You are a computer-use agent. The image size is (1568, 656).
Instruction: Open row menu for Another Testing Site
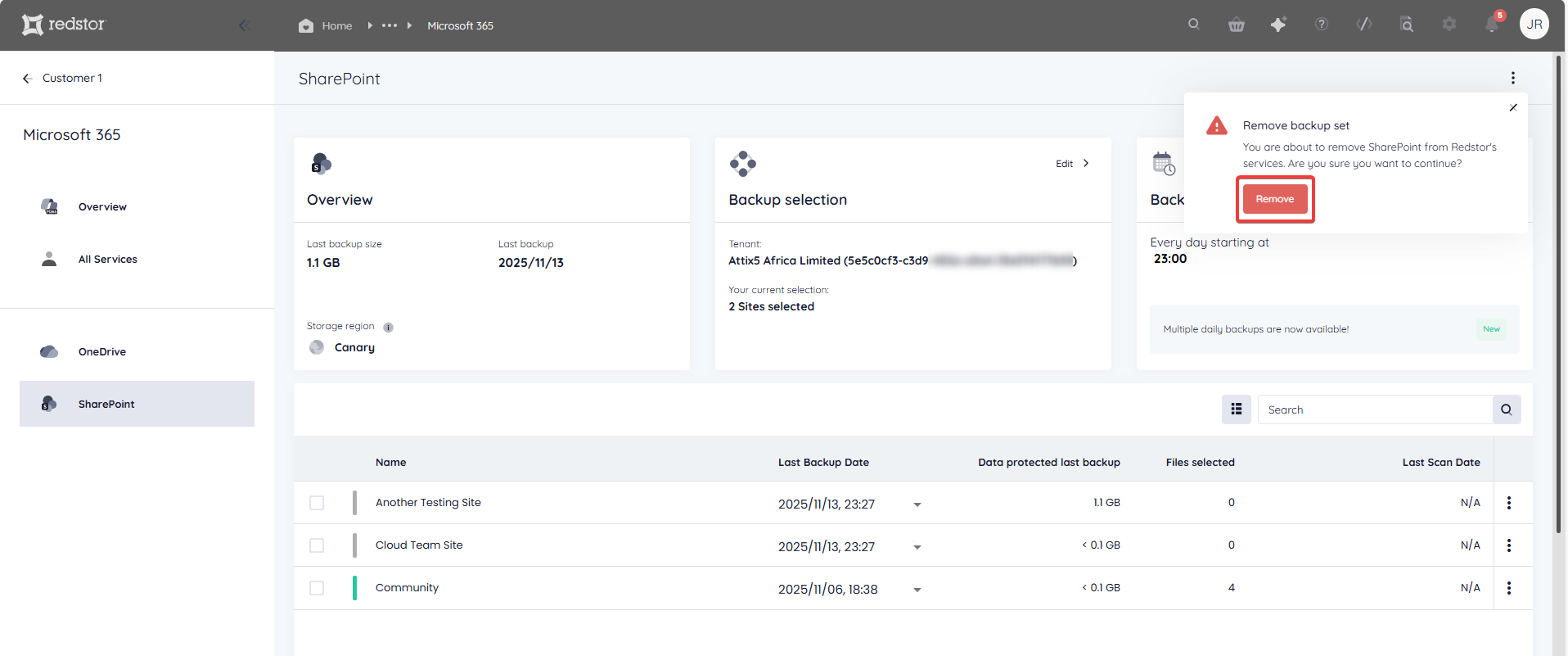[x=1509, y=503]
